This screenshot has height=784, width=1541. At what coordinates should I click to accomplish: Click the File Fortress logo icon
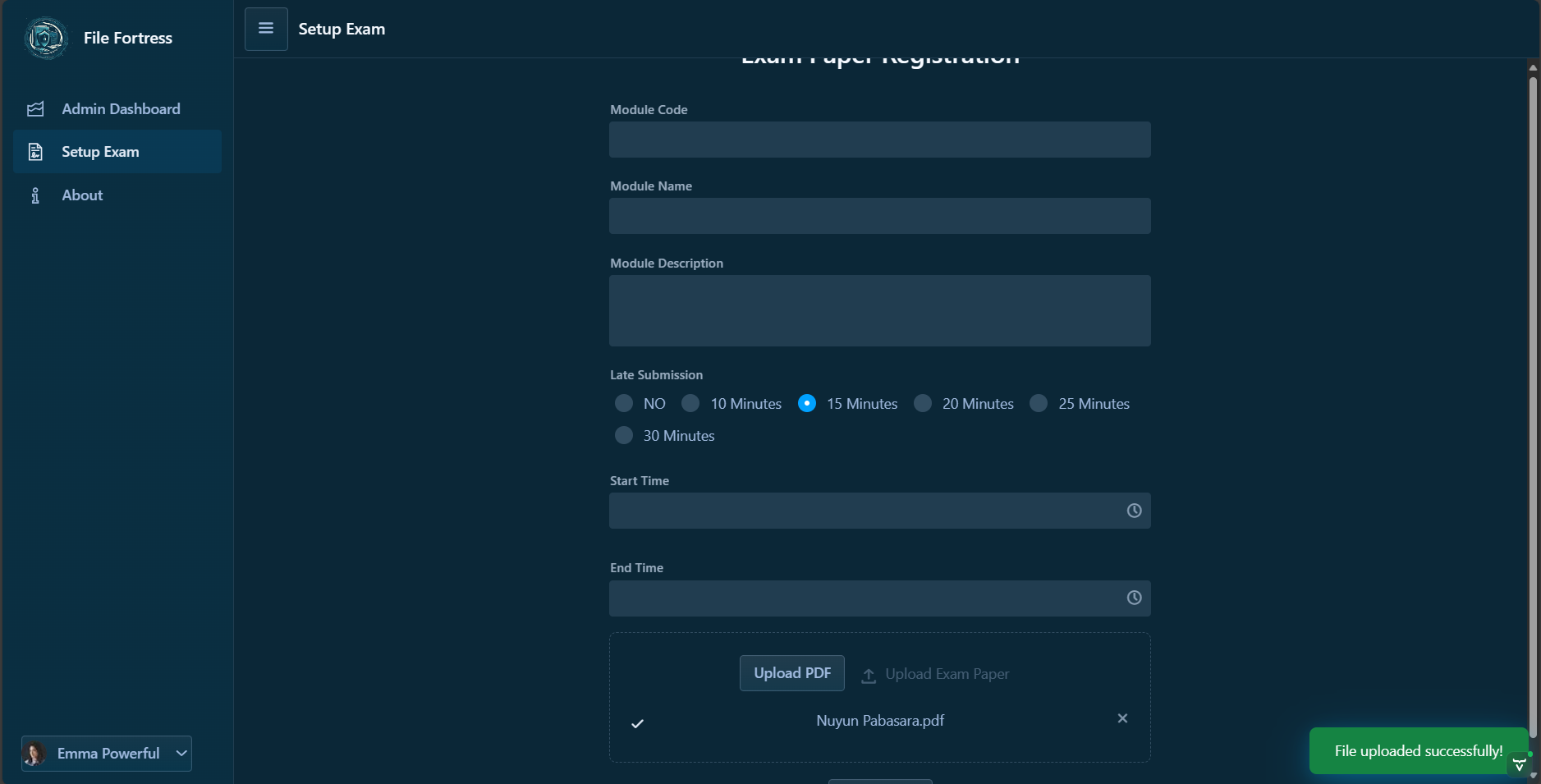click(x=46, y=38)
